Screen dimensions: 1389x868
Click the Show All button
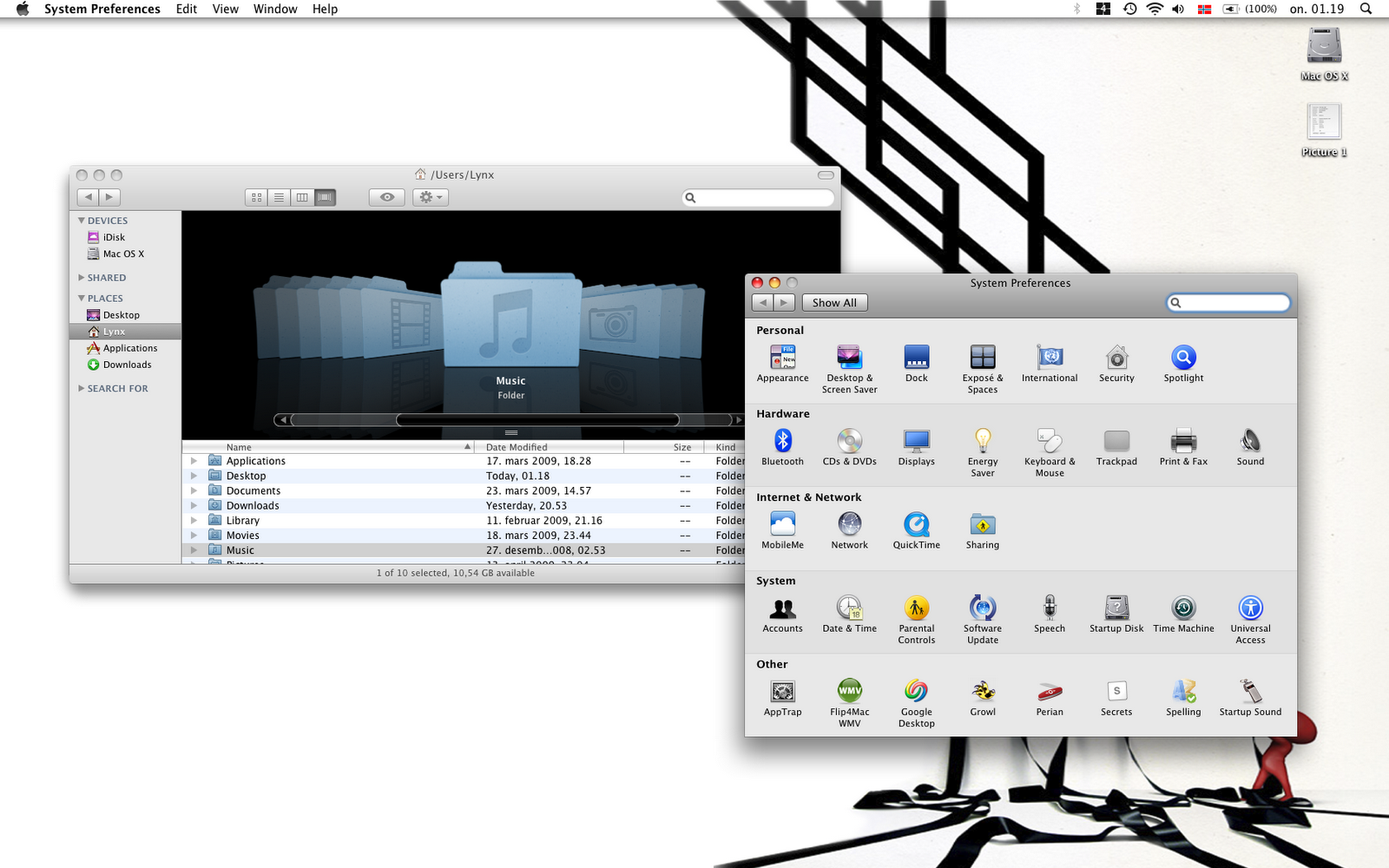click(x=834, y=303)
